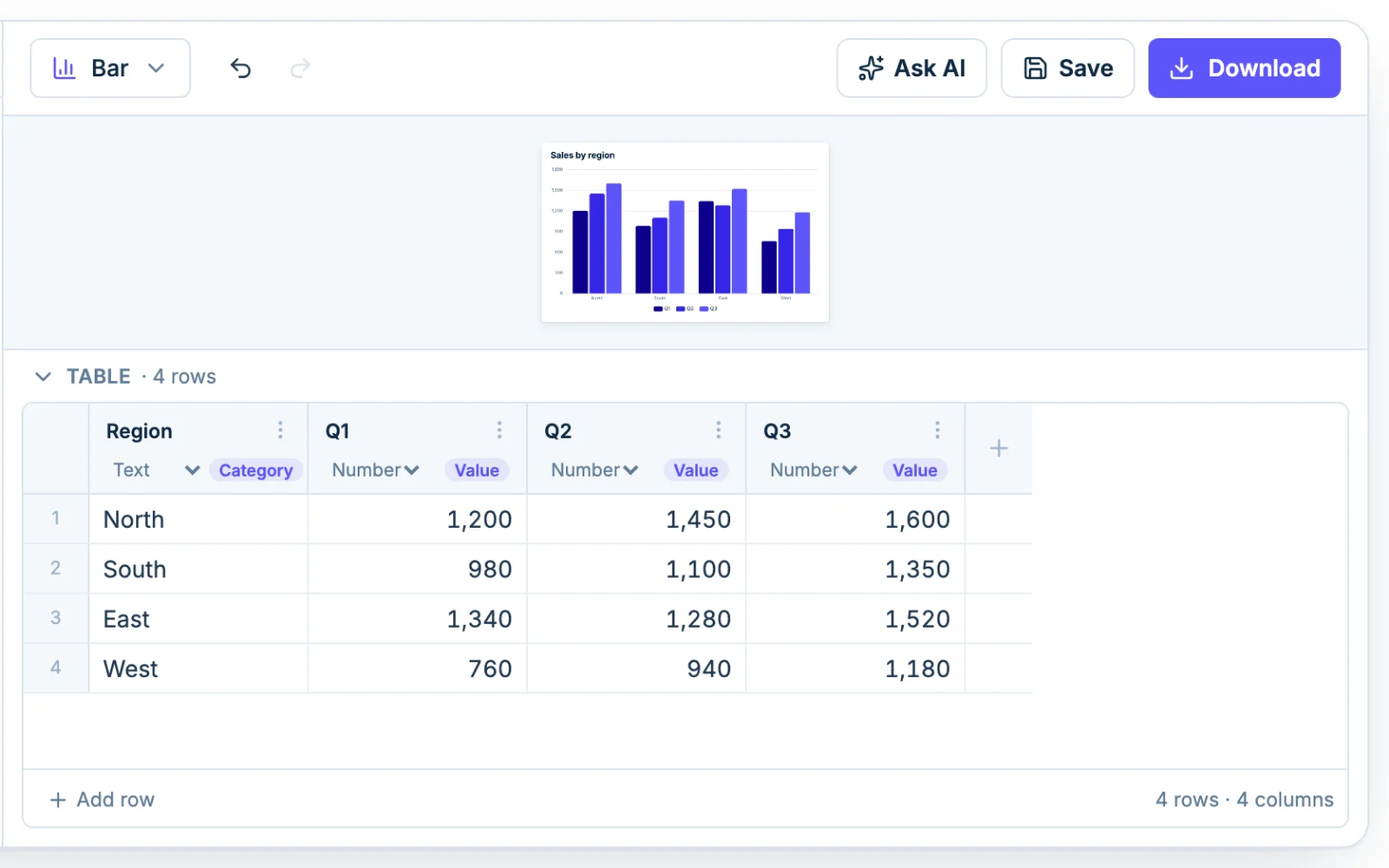
Task: Change the Region column Text type dropdown
Action: pos(156,470)
